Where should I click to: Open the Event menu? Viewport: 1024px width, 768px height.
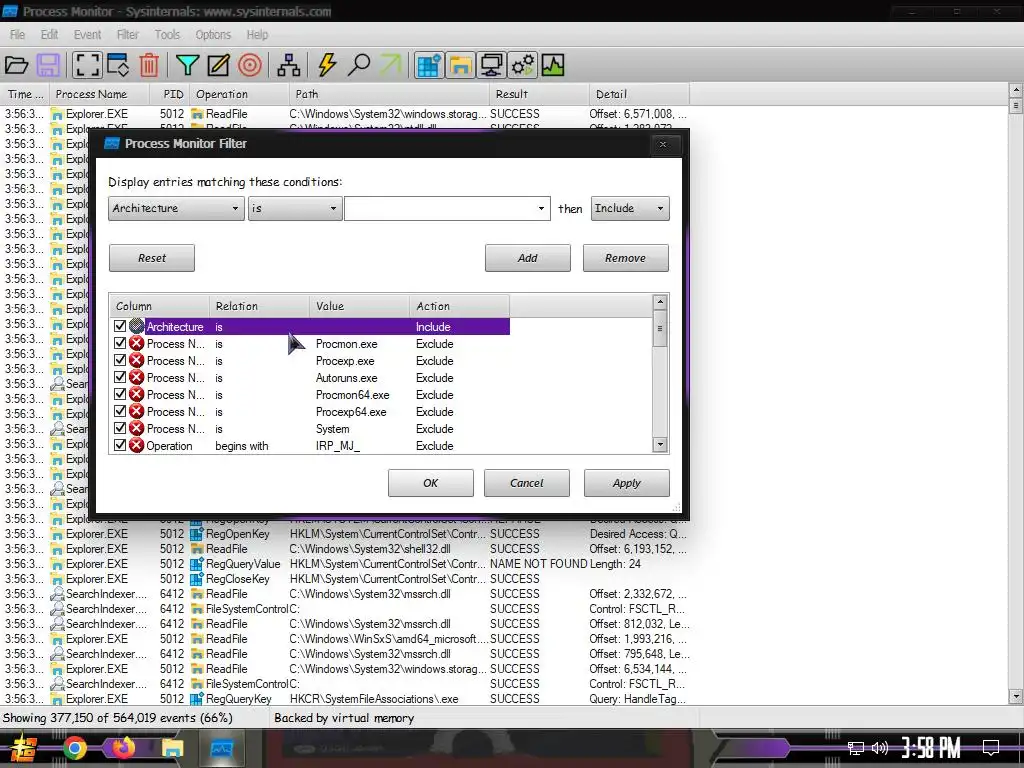click(x=88, y=35)
